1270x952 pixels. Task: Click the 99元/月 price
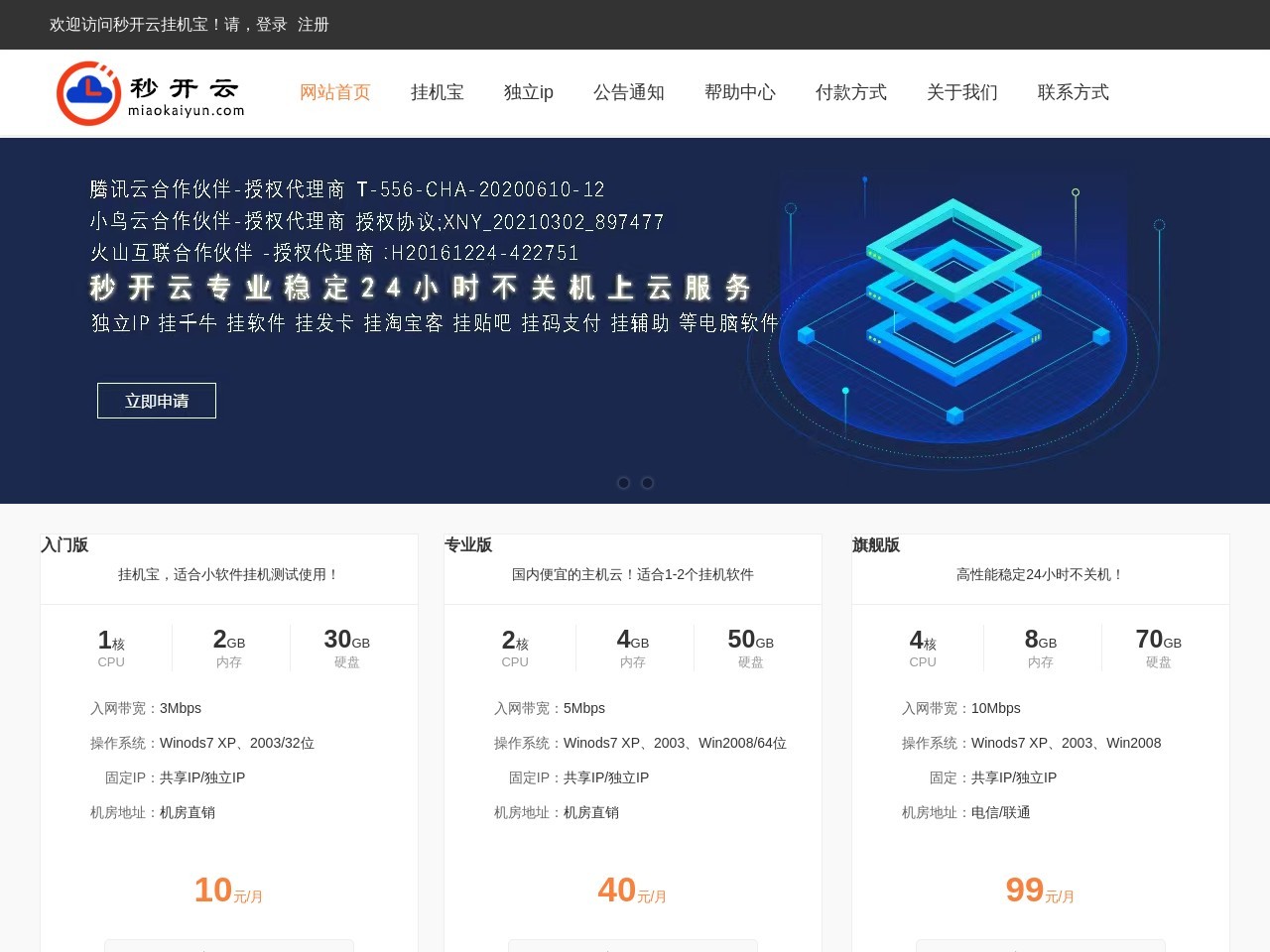click(x=1040, y=891)
